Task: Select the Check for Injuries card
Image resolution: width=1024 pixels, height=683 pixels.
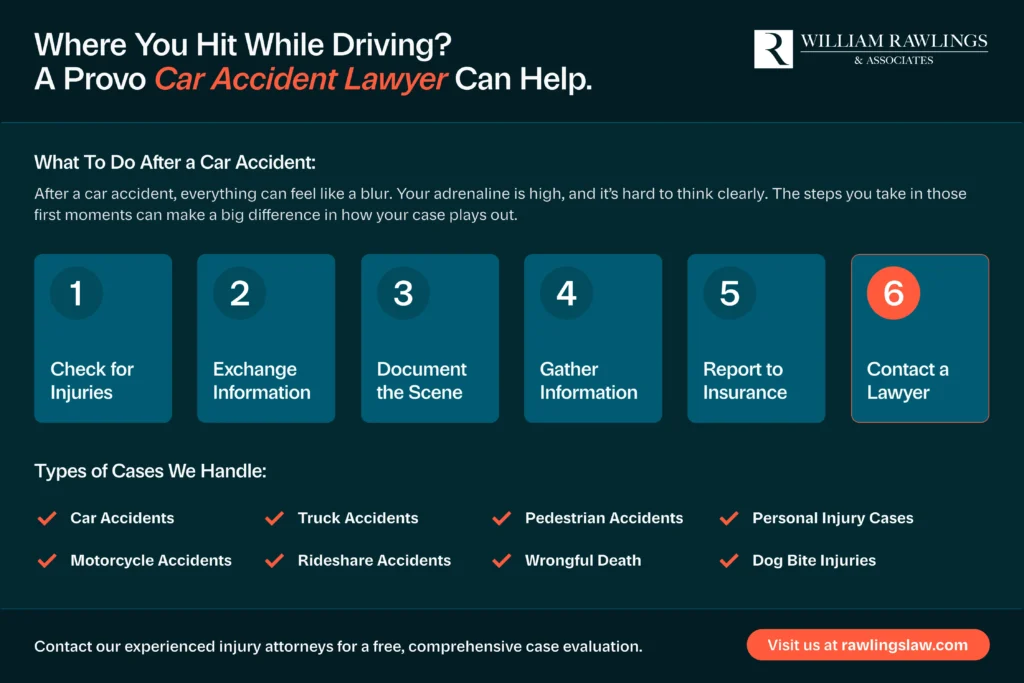Action: click(103, 337)
